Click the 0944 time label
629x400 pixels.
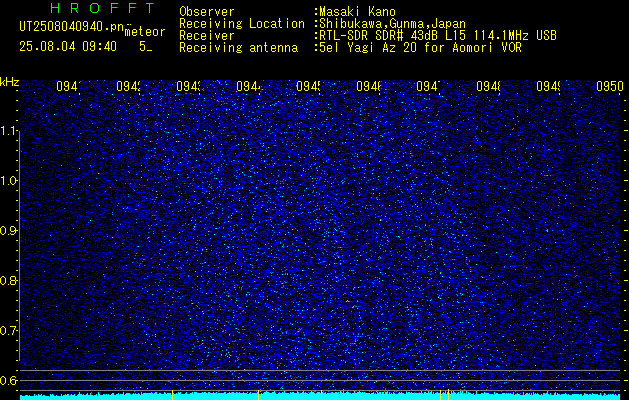coord(249,86)
